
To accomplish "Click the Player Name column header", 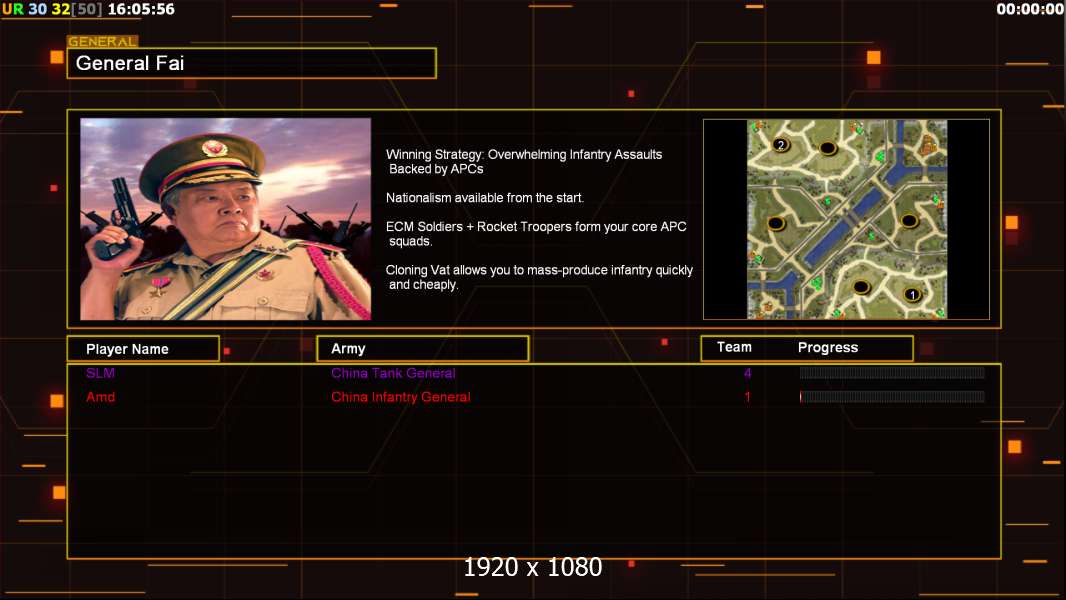I will coord(143,349).
